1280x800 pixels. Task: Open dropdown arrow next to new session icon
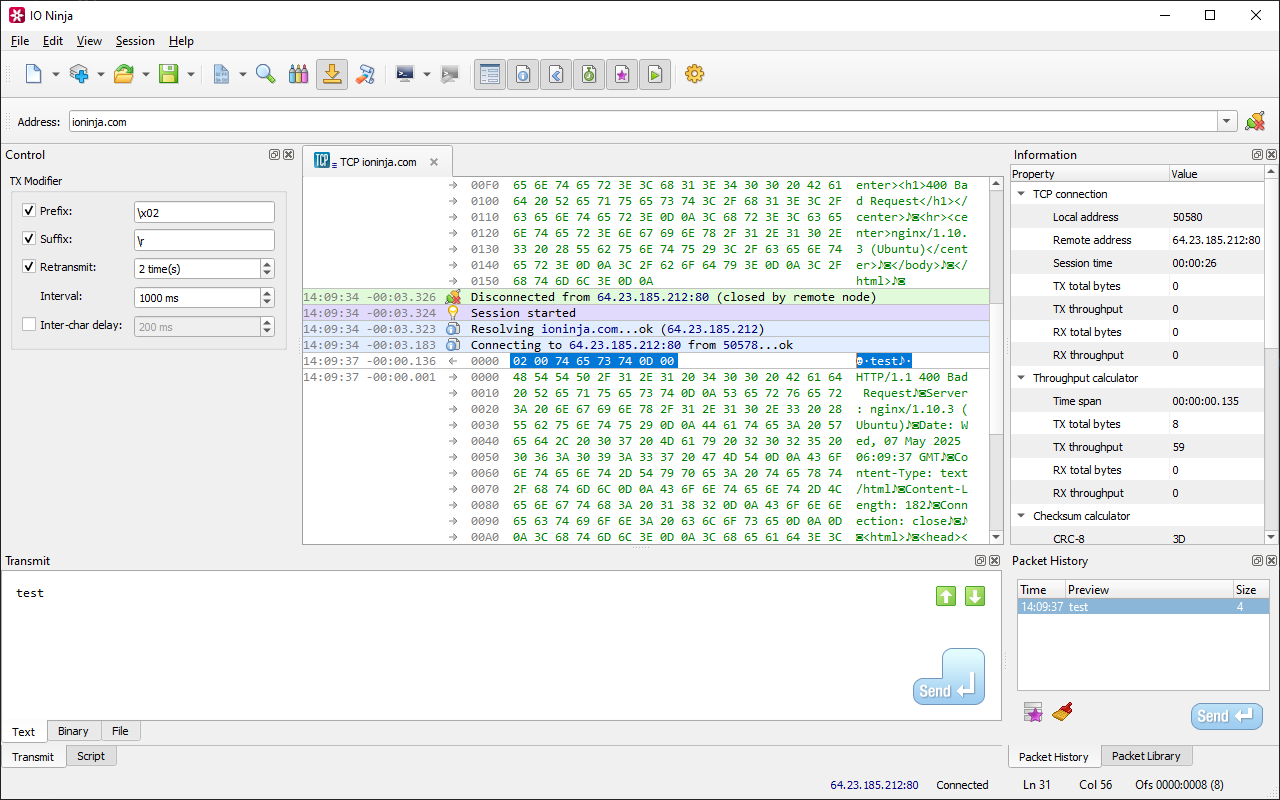coord(55,74)
